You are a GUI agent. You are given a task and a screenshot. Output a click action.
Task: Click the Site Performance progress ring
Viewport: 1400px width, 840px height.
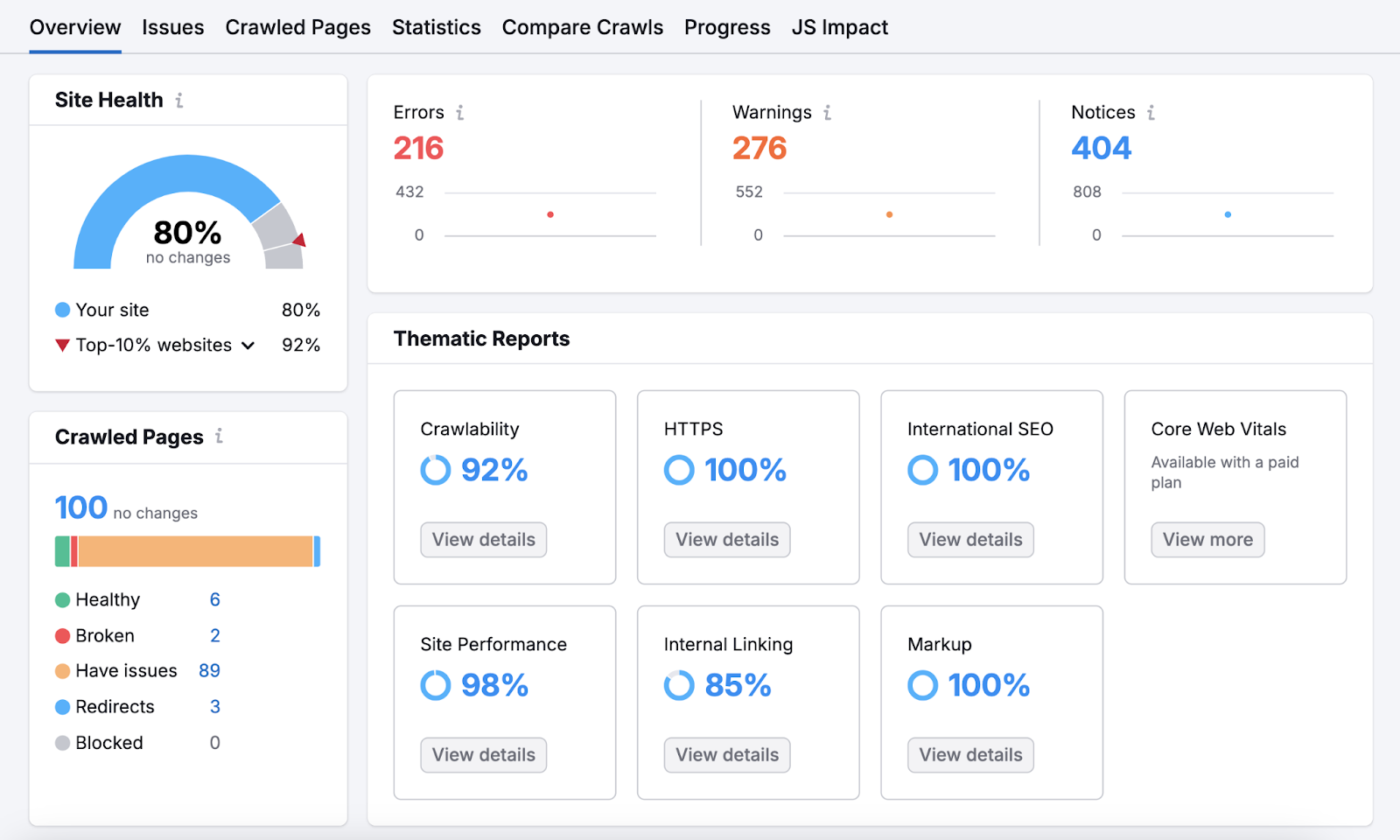pos(435,685)
